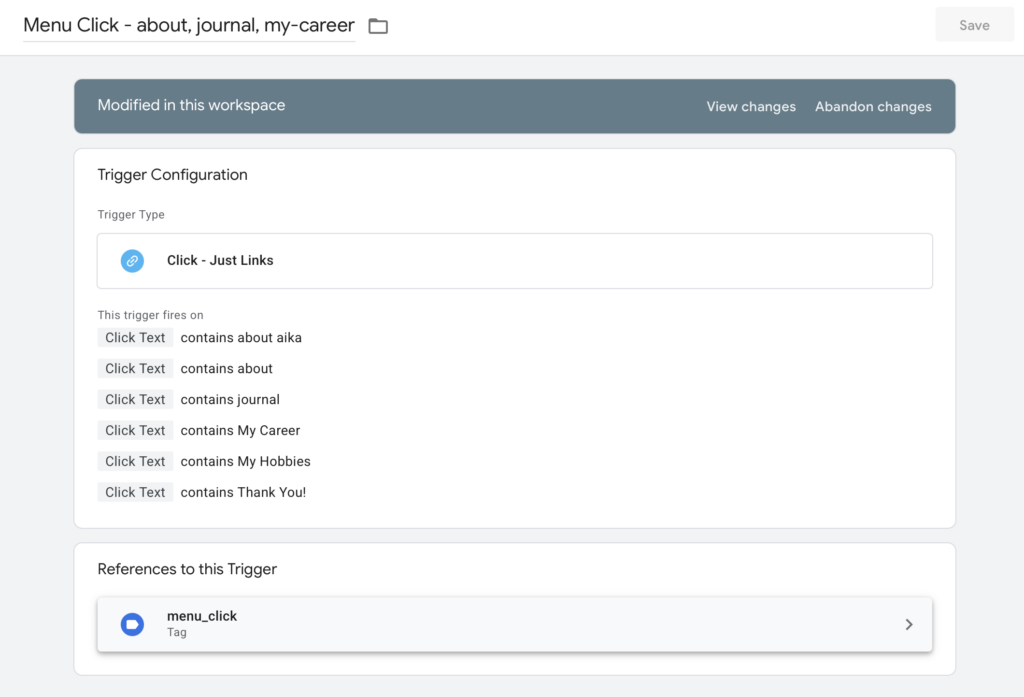Image resolution: width=1024 pixels, height=697 pixels.
Task: Select the 'contains Thank You!' condition
Action: coord(243,493)
